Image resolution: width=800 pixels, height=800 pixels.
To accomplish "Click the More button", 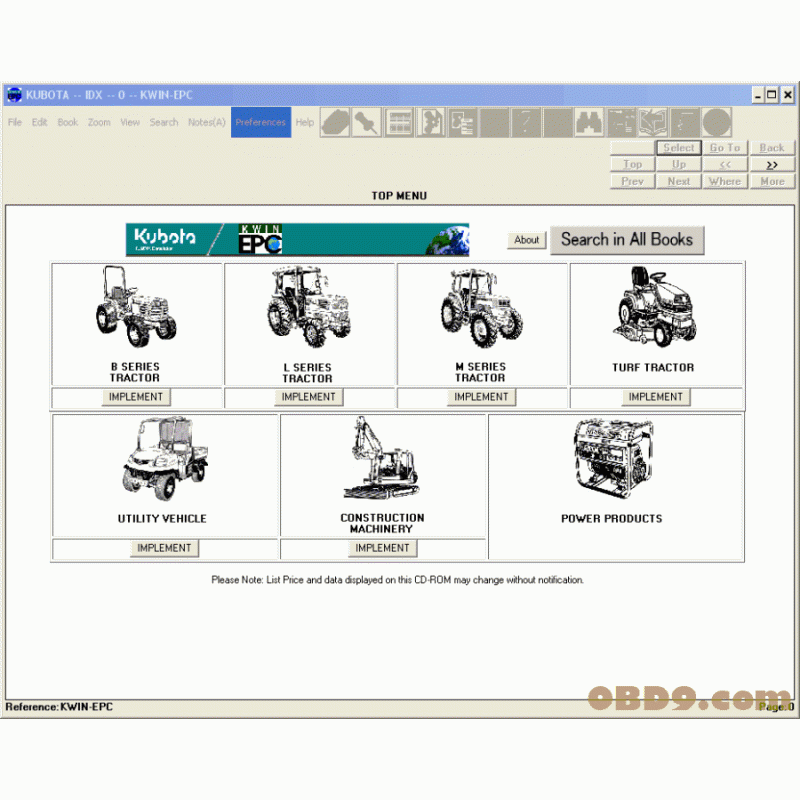I will pos(772,181).
